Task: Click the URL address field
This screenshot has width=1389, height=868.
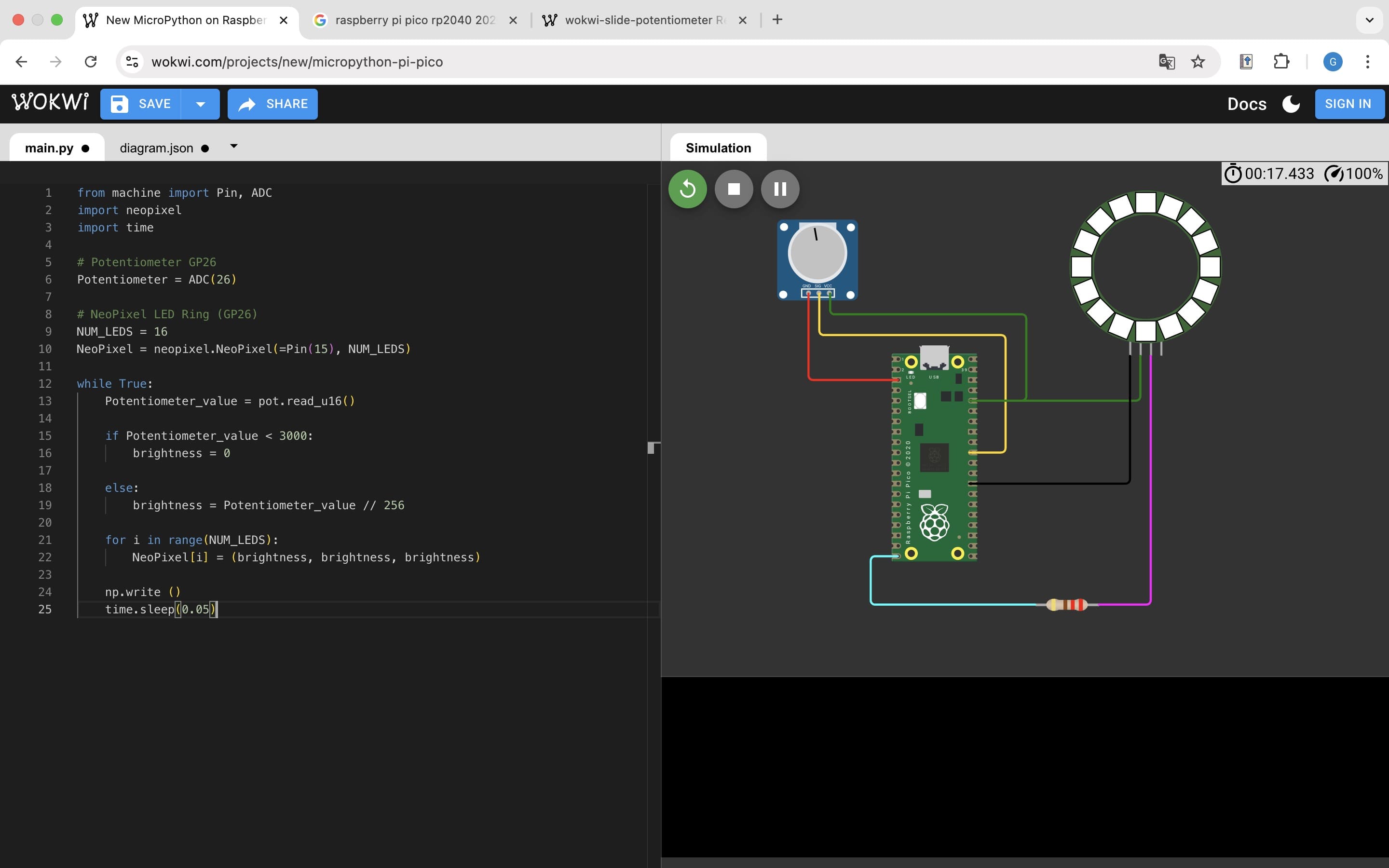Action: tap(631, 61)
